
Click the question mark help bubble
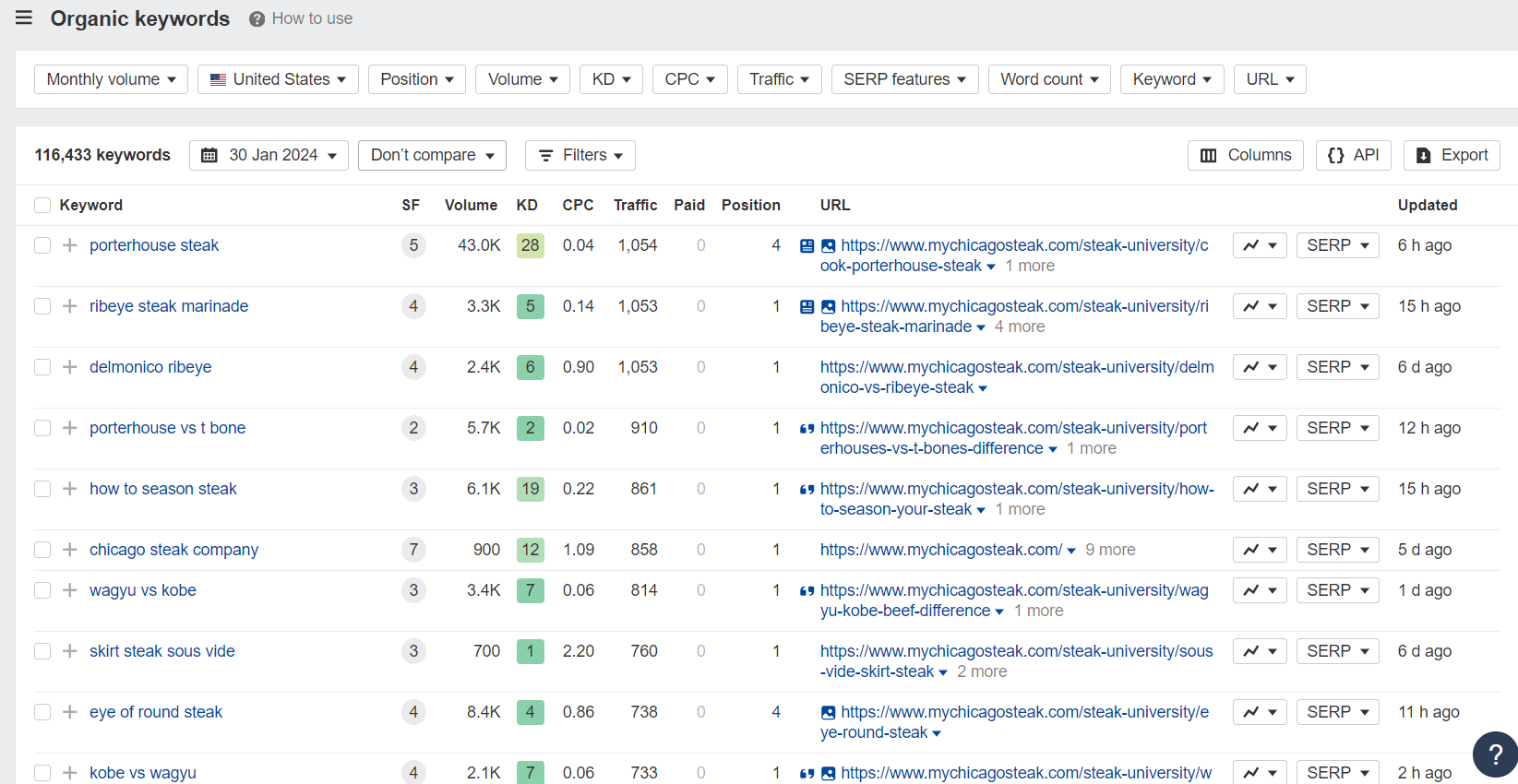[x=1495, y=754]
